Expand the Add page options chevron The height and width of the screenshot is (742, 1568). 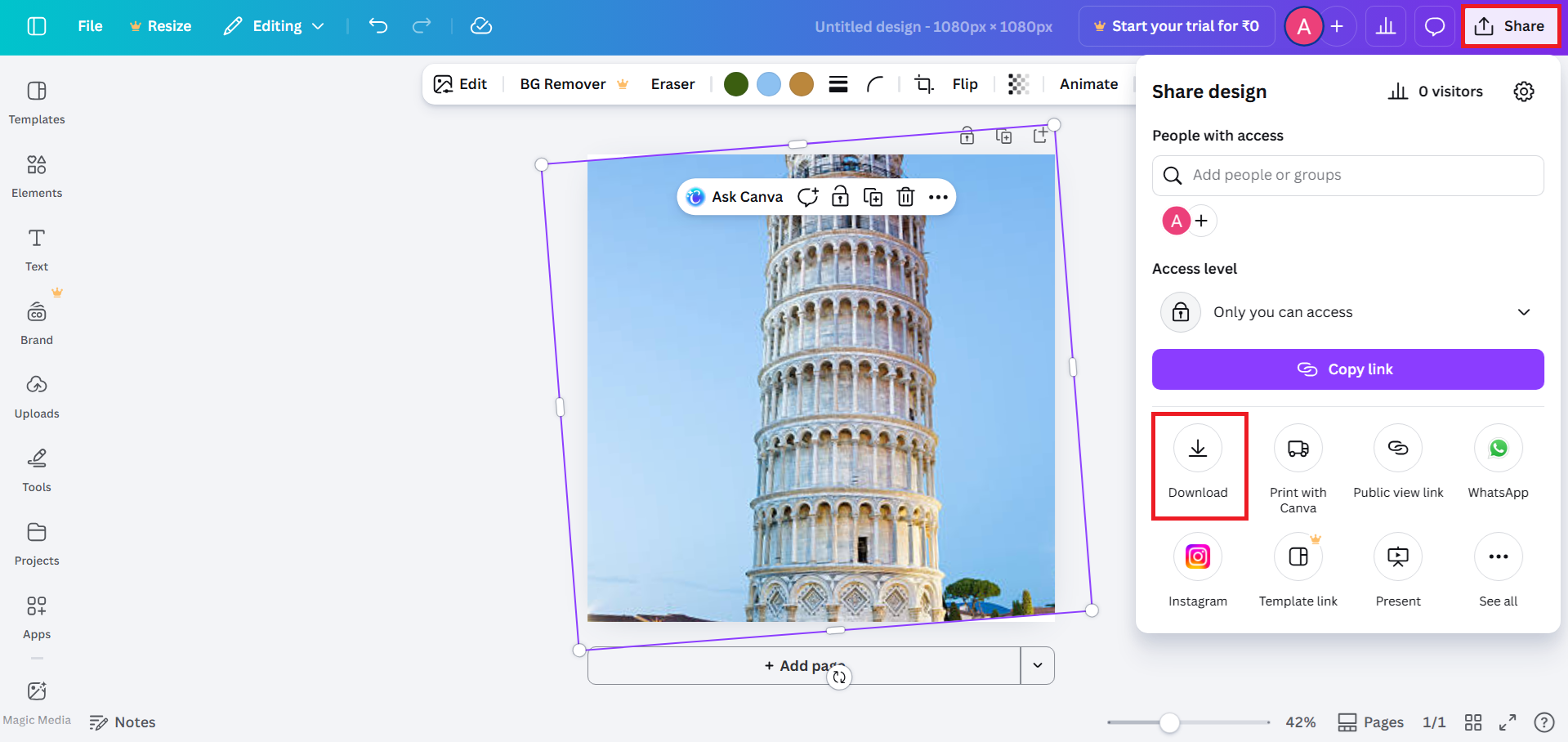(x=1037, y=665)
